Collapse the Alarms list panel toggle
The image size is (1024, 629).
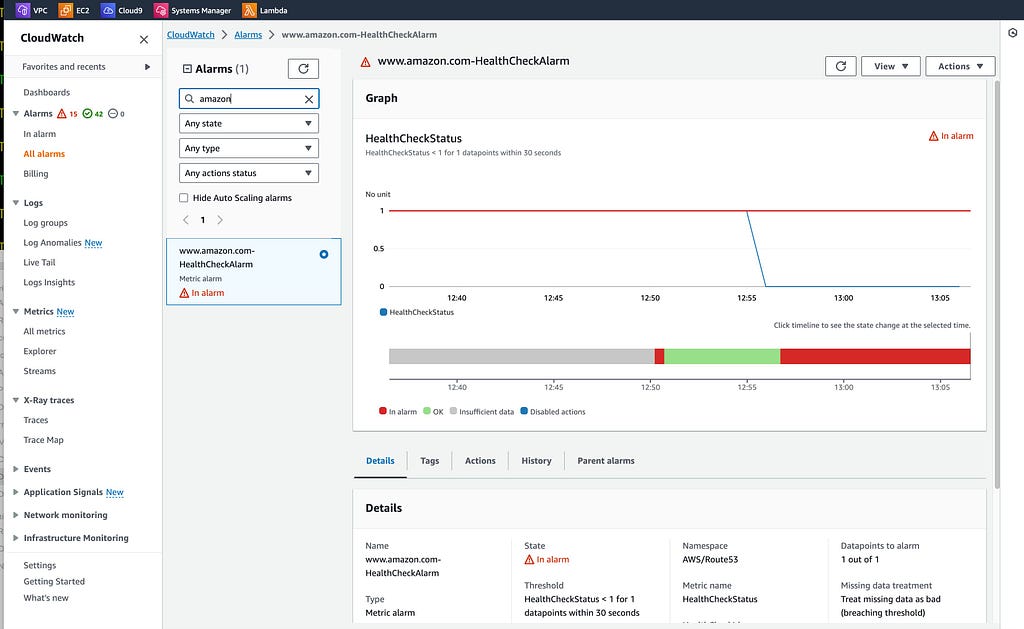coord(187,69)
